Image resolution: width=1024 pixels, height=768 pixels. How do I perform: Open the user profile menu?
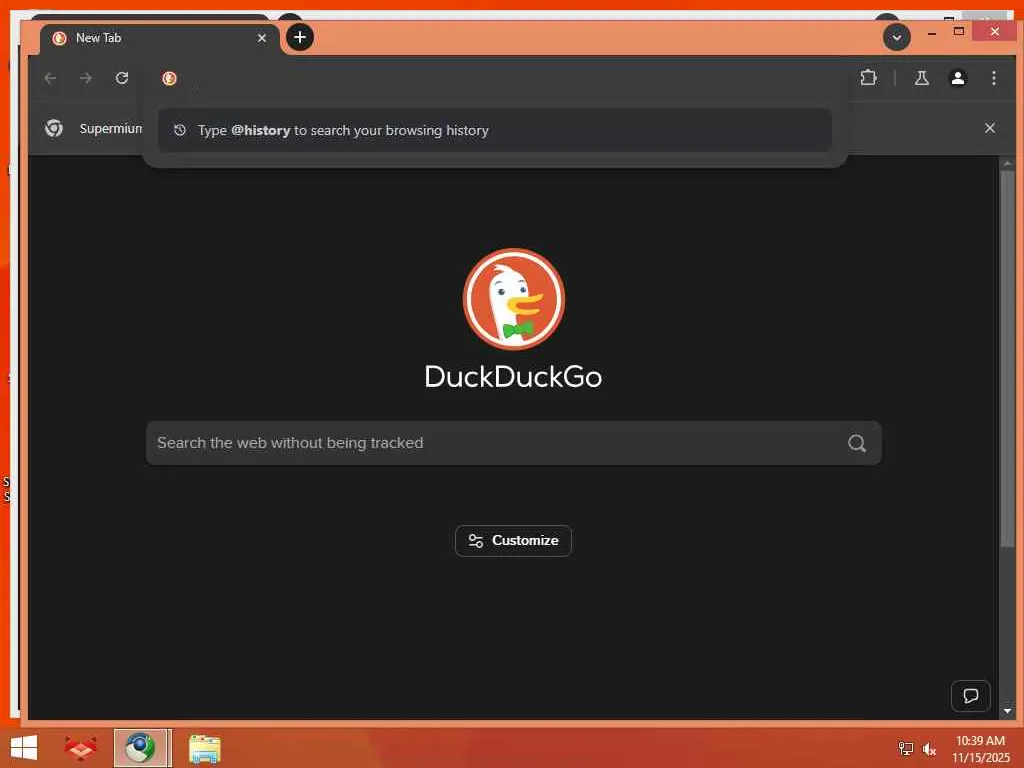pos(957,78)
